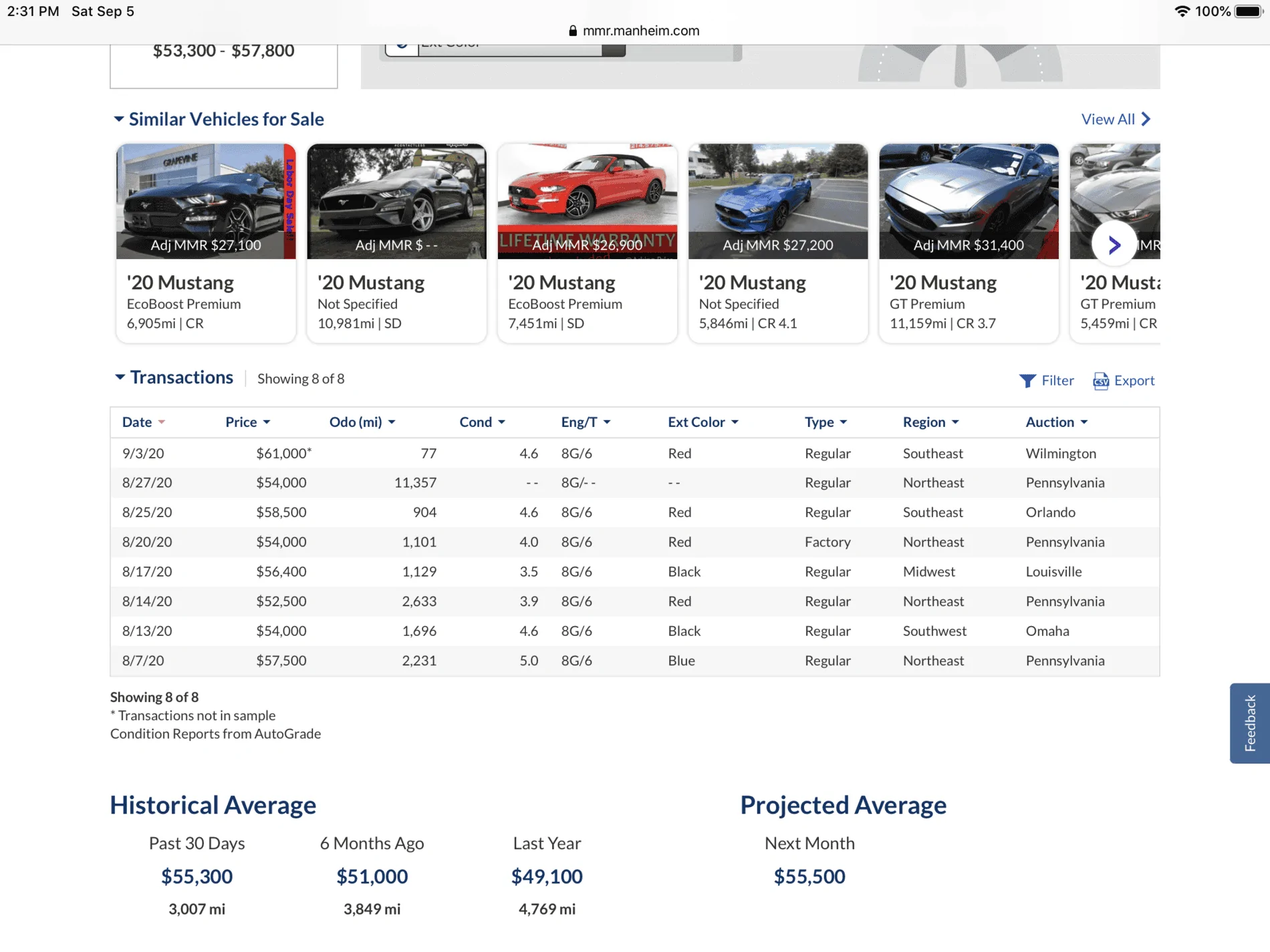Screen dimensions: 1270x952
Task: Open the View All similar vehicles link
Action: point(1116,119)
